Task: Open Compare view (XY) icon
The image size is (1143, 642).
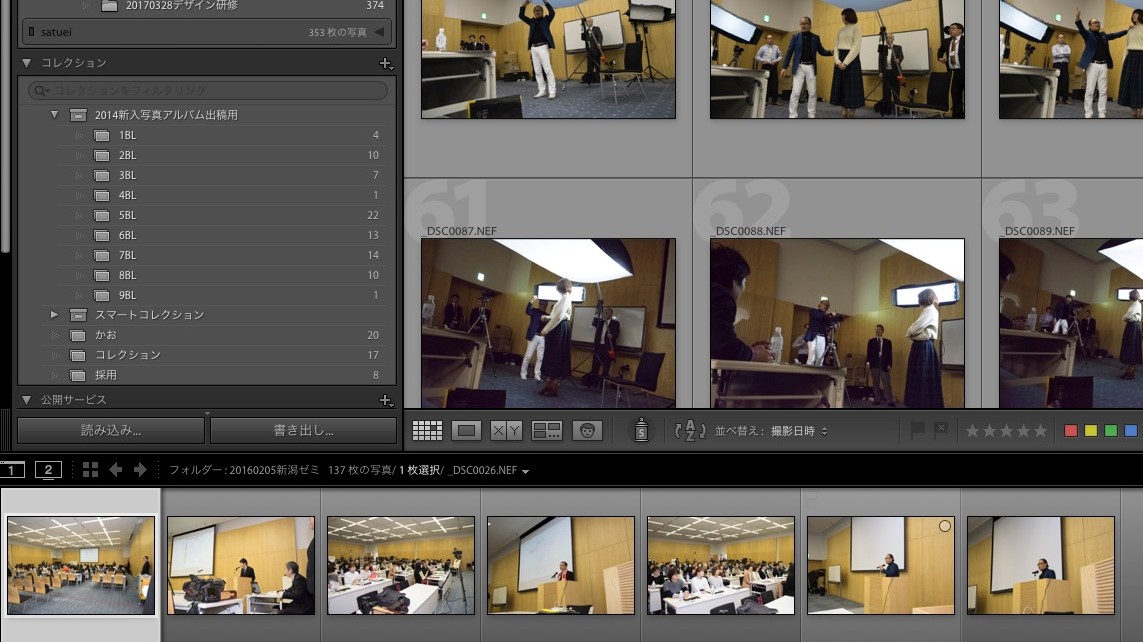Action: click(506, 431)
